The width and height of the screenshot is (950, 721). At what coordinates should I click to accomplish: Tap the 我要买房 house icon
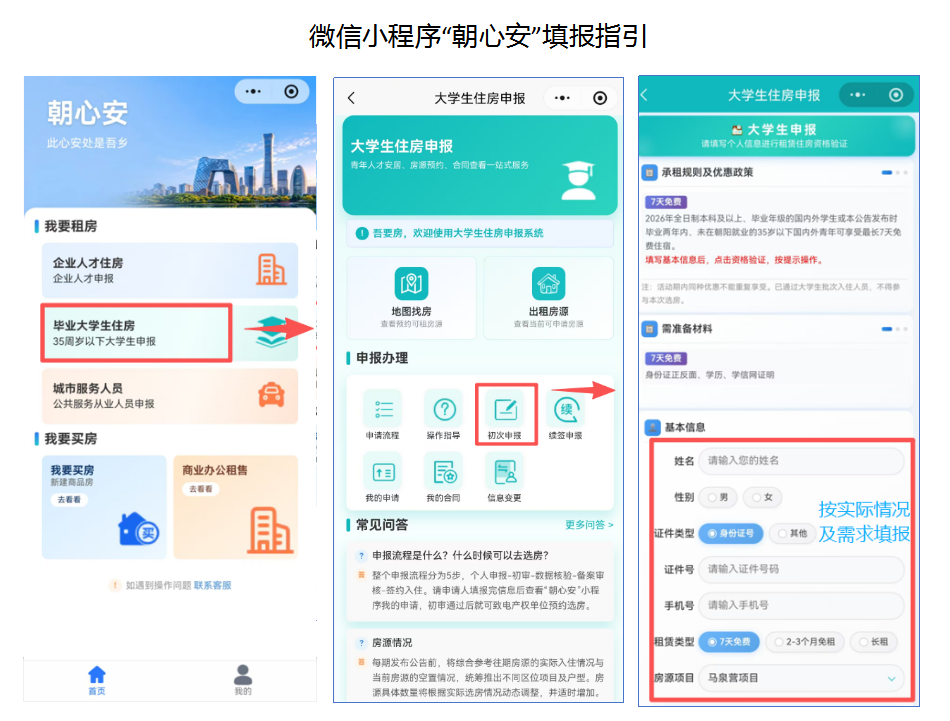pyautogui.click(x=139, y=529)
